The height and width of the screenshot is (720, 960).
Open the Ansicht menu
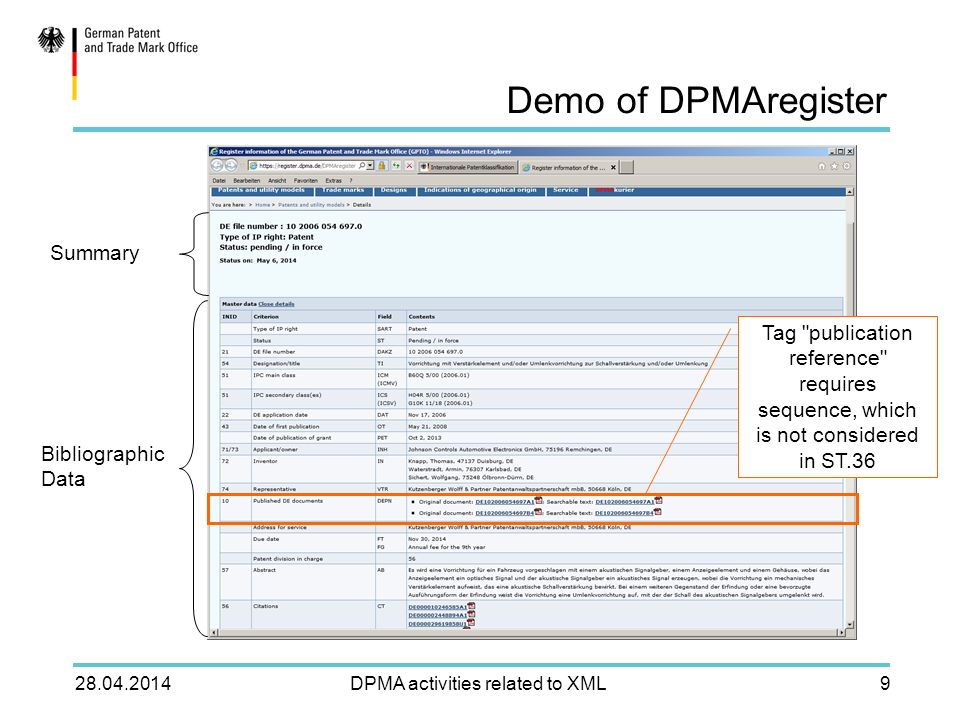point(277,181)
